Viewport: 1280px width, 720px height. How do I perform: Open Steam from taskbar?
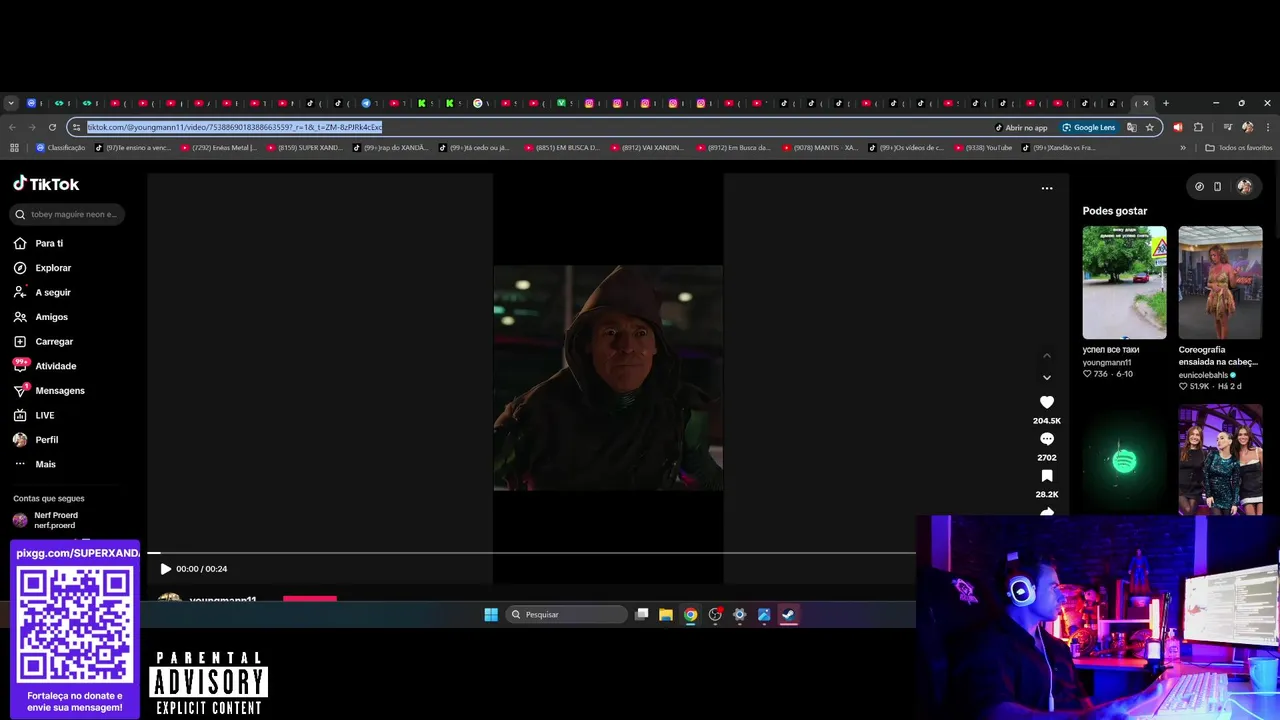pos(789,614)
